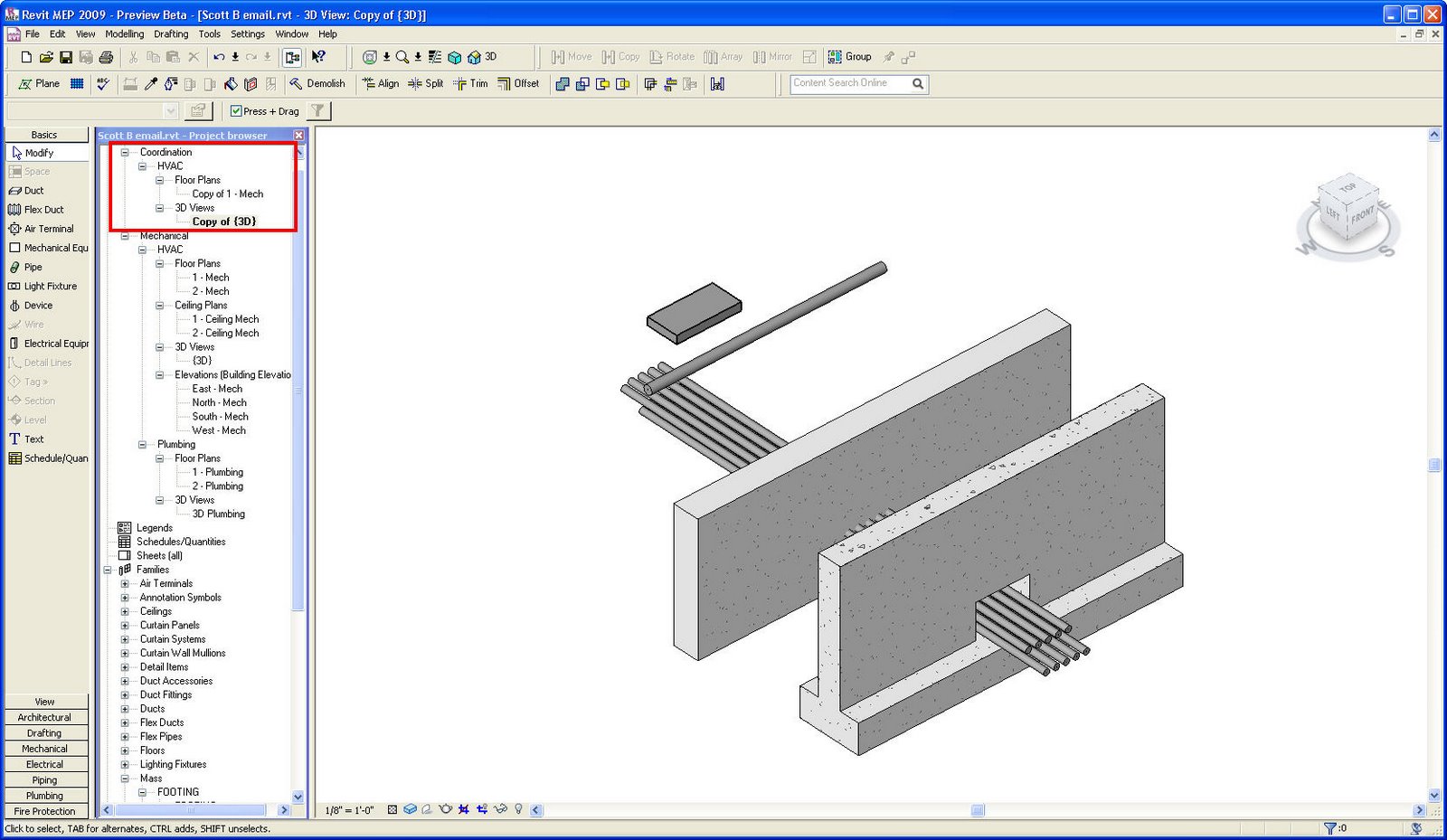Select the Duct tool in design bar
The height and width of the screenshot is (840, 1447).
coord(26,191)
